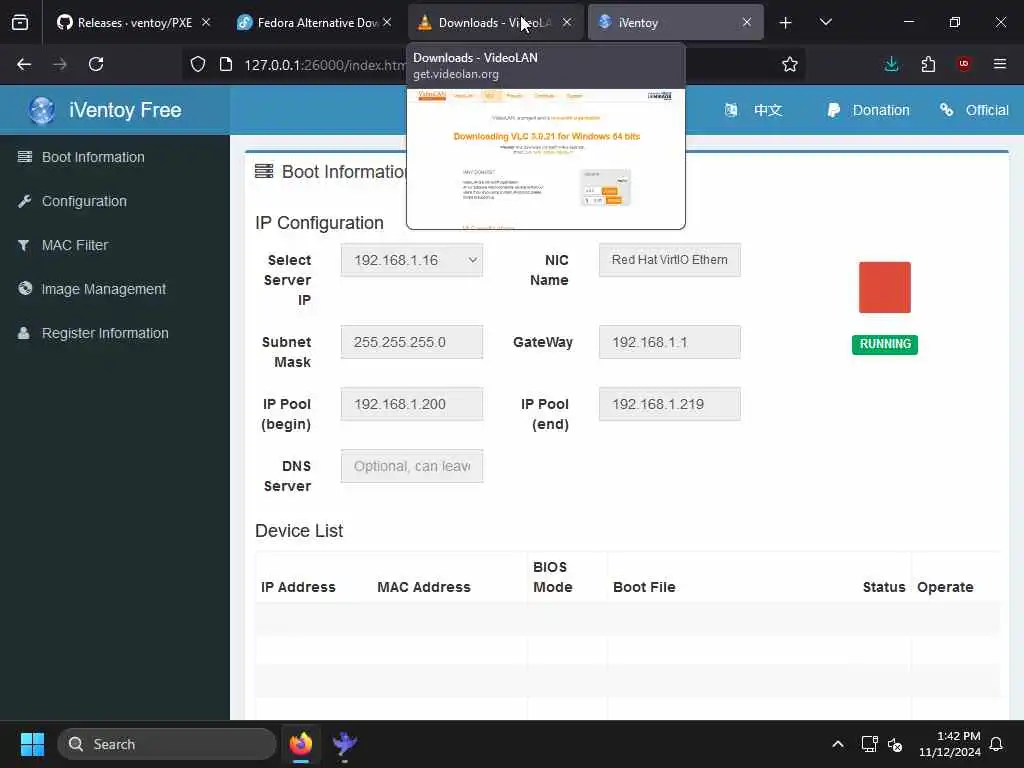1024x768 pixels.
Task: Switch language to 中文
Action: (x=754, y=110)
